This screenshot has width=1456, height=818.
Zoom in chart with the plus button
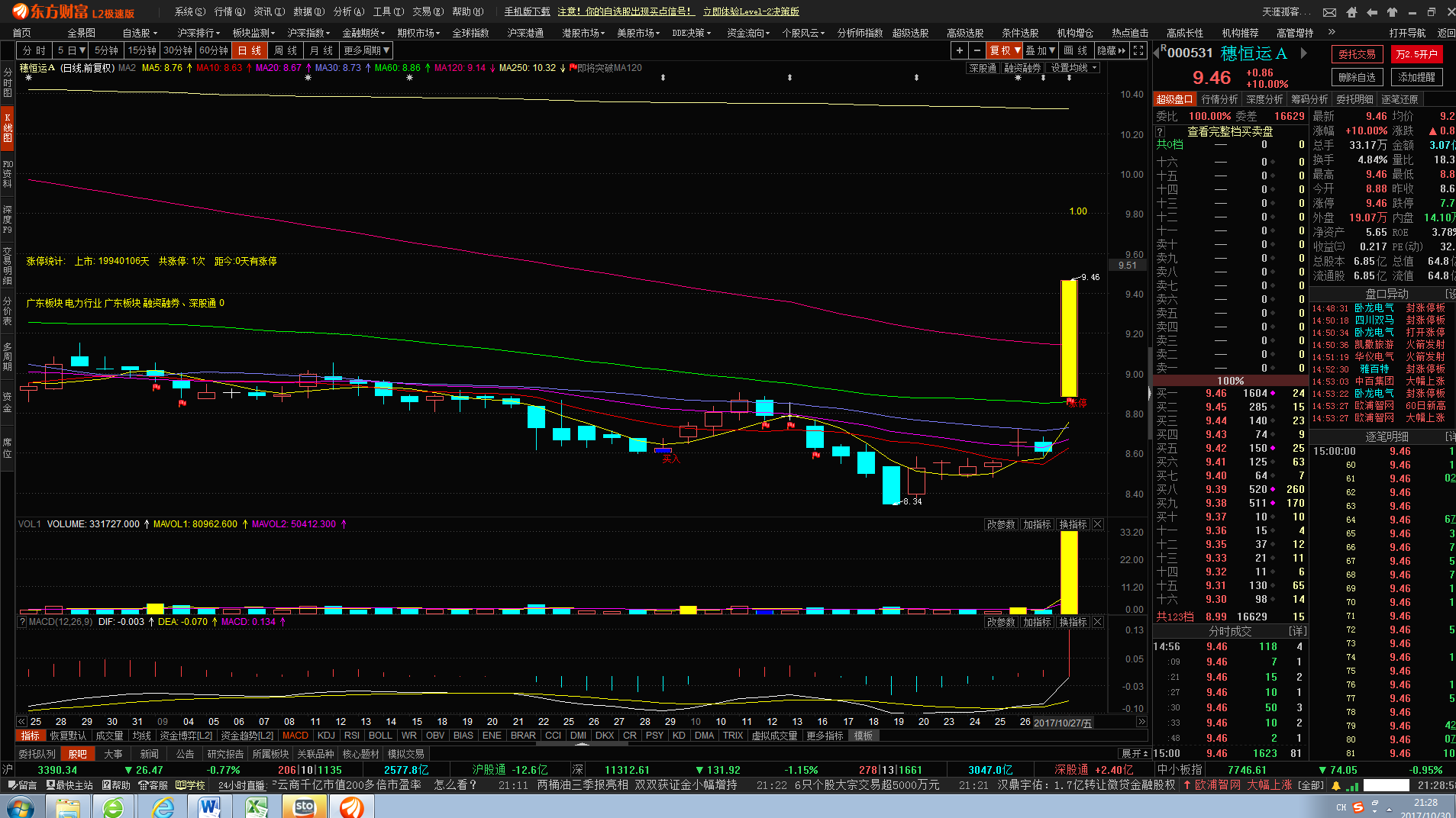pos(959,50)
